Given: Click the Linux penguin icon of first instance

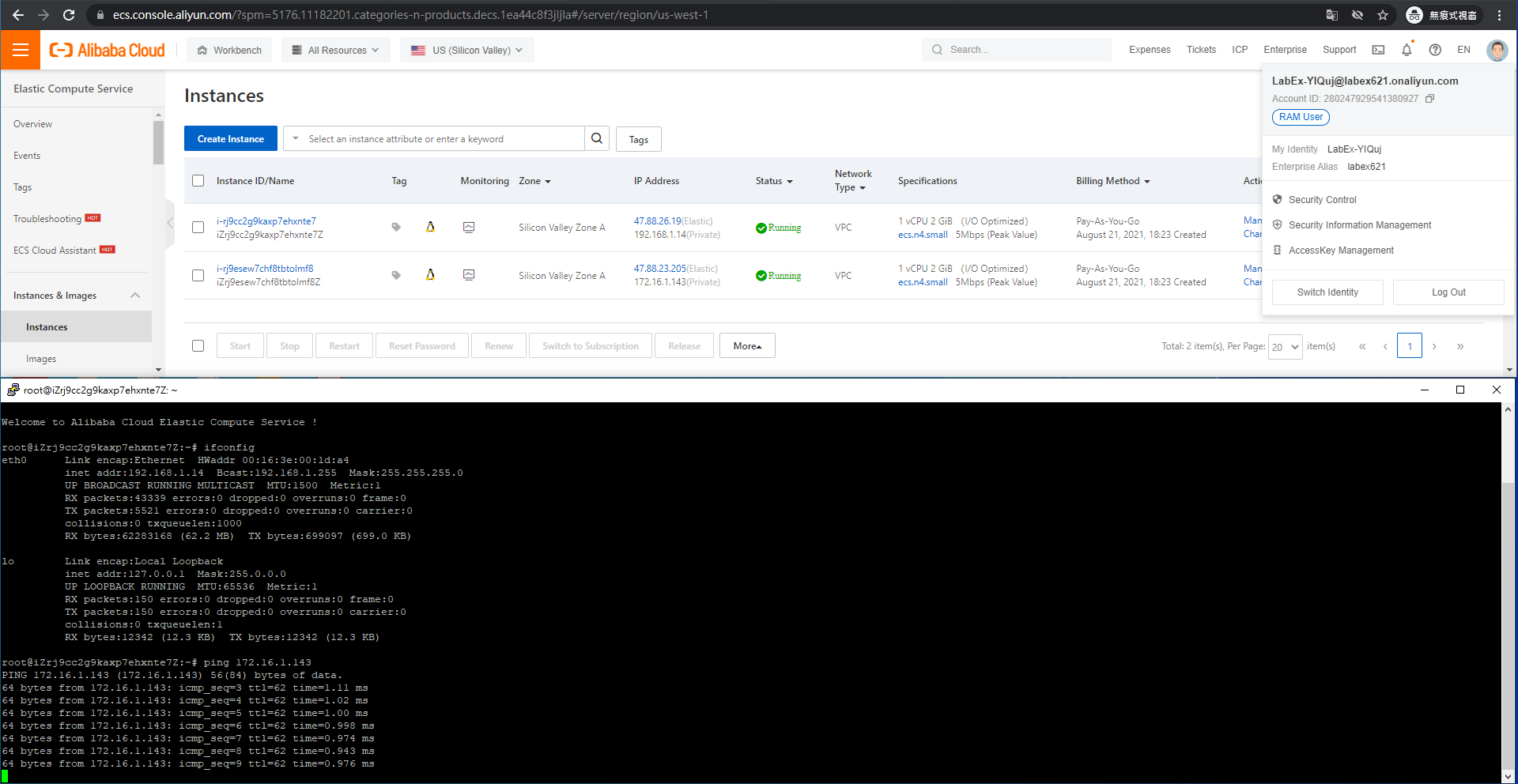Looking at the screenshot, I should (x=430, y=227).
